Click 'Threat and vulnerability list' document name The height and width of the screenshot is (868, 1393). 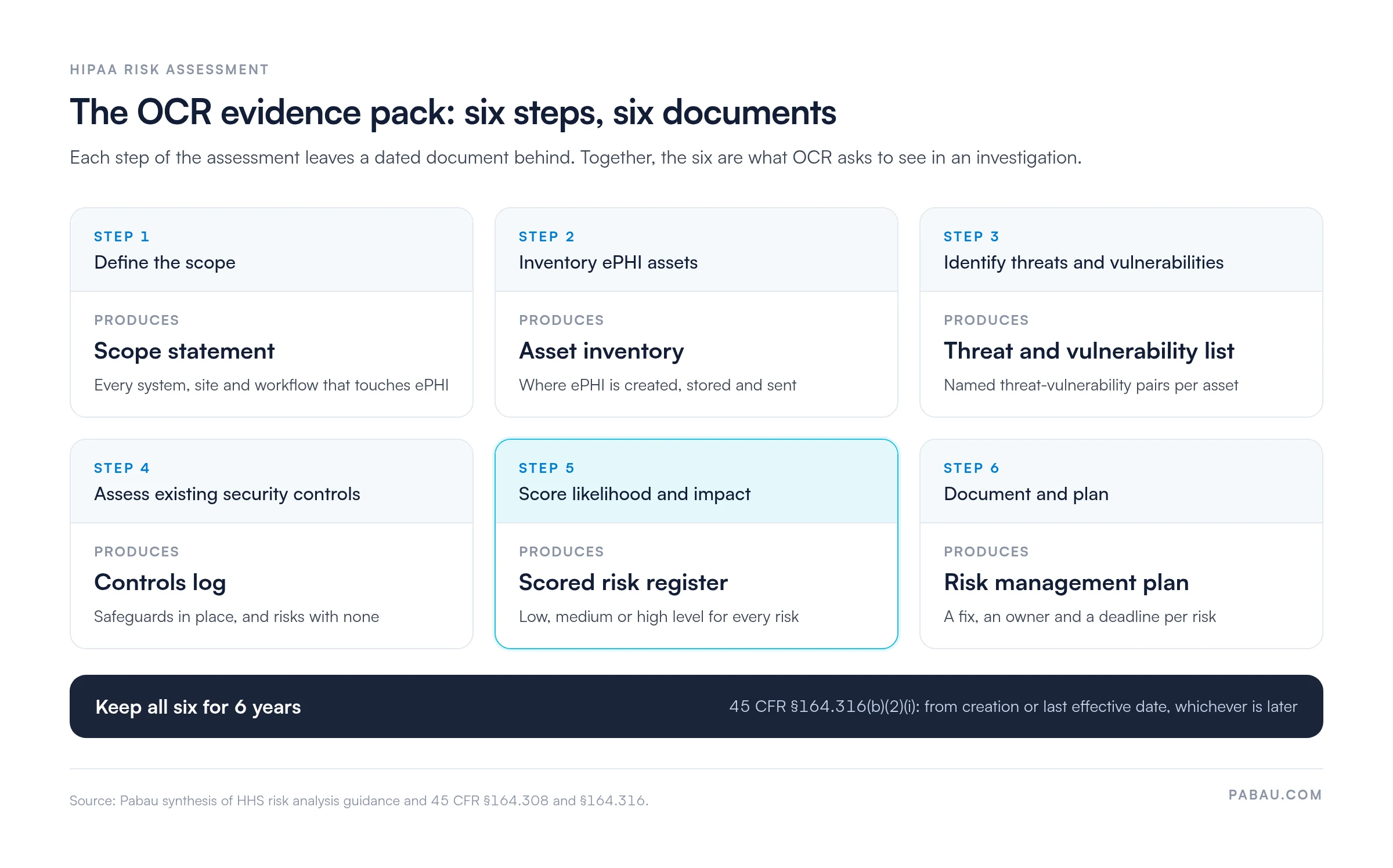[1089, 351]
